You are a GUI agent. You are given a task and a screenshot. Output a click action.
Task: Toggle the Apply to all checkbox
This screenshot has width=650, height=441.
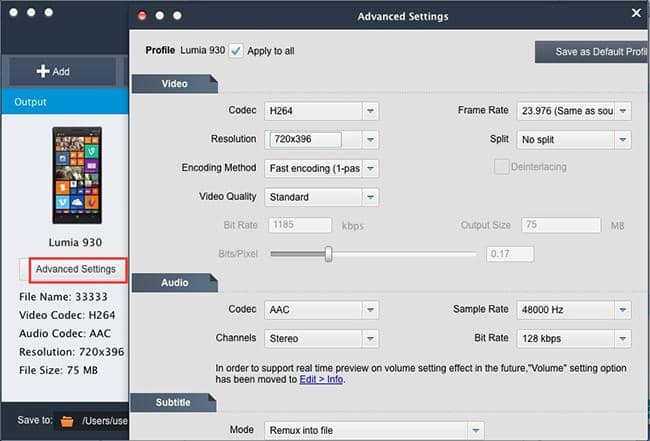click(236, 51)
